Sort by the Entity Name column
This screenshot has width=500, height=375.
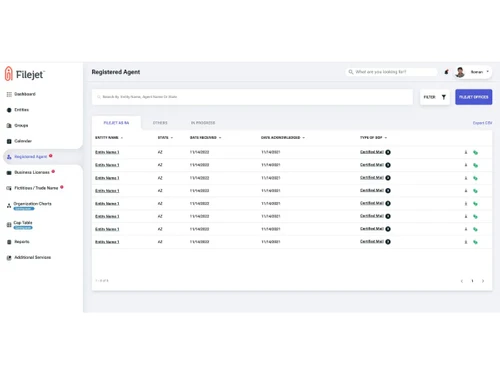[109, 138]
